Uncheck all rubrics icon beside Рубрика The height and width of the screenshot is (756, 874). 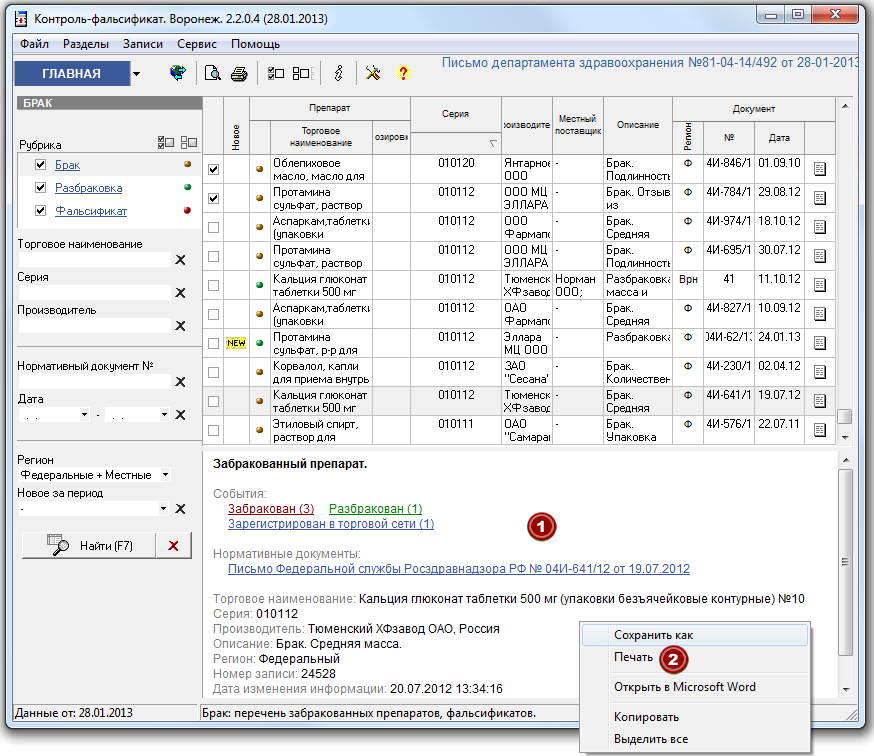189,143
